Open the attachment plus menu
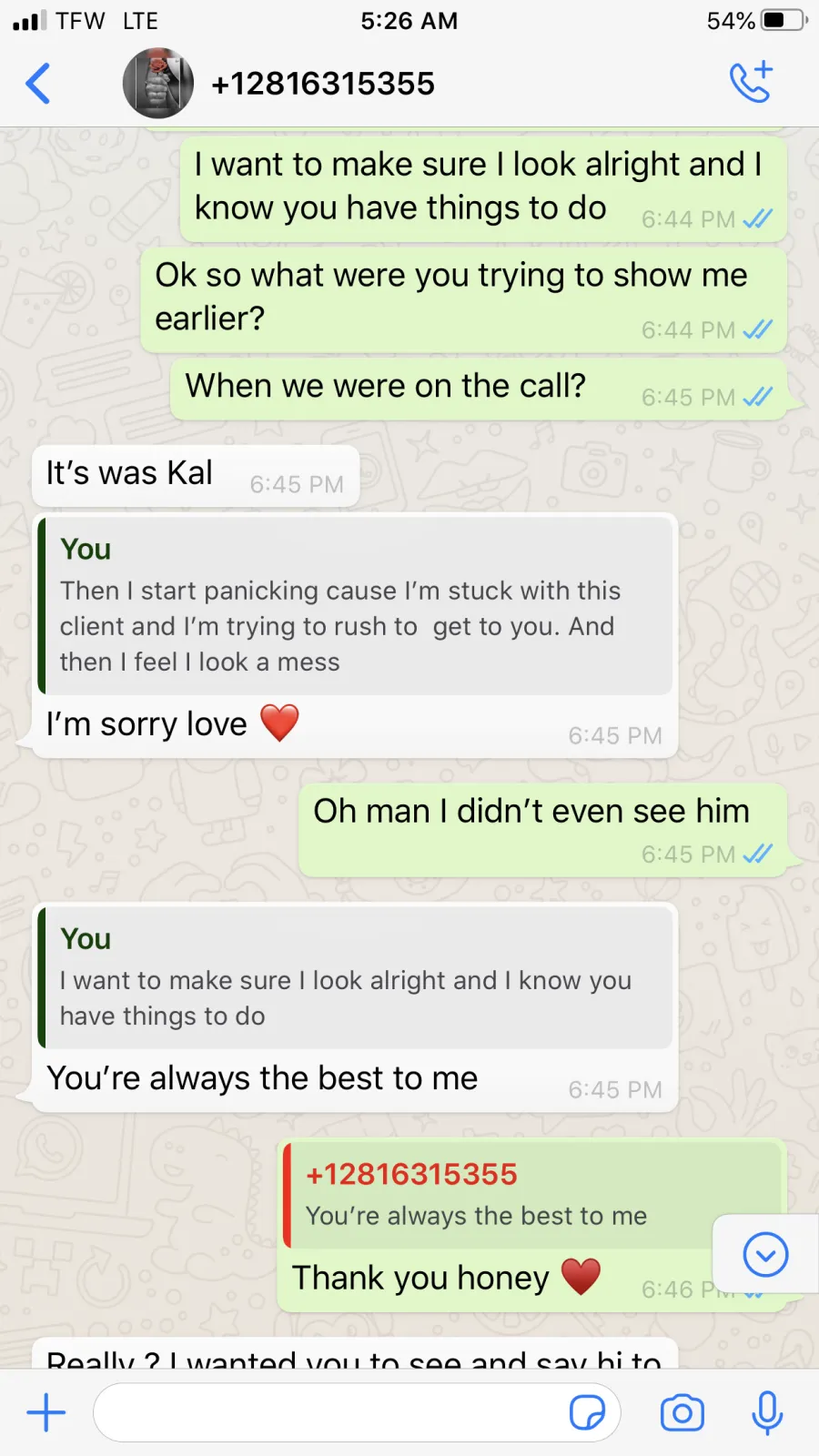This screenshot has height=1456, width=819. 46,1413
